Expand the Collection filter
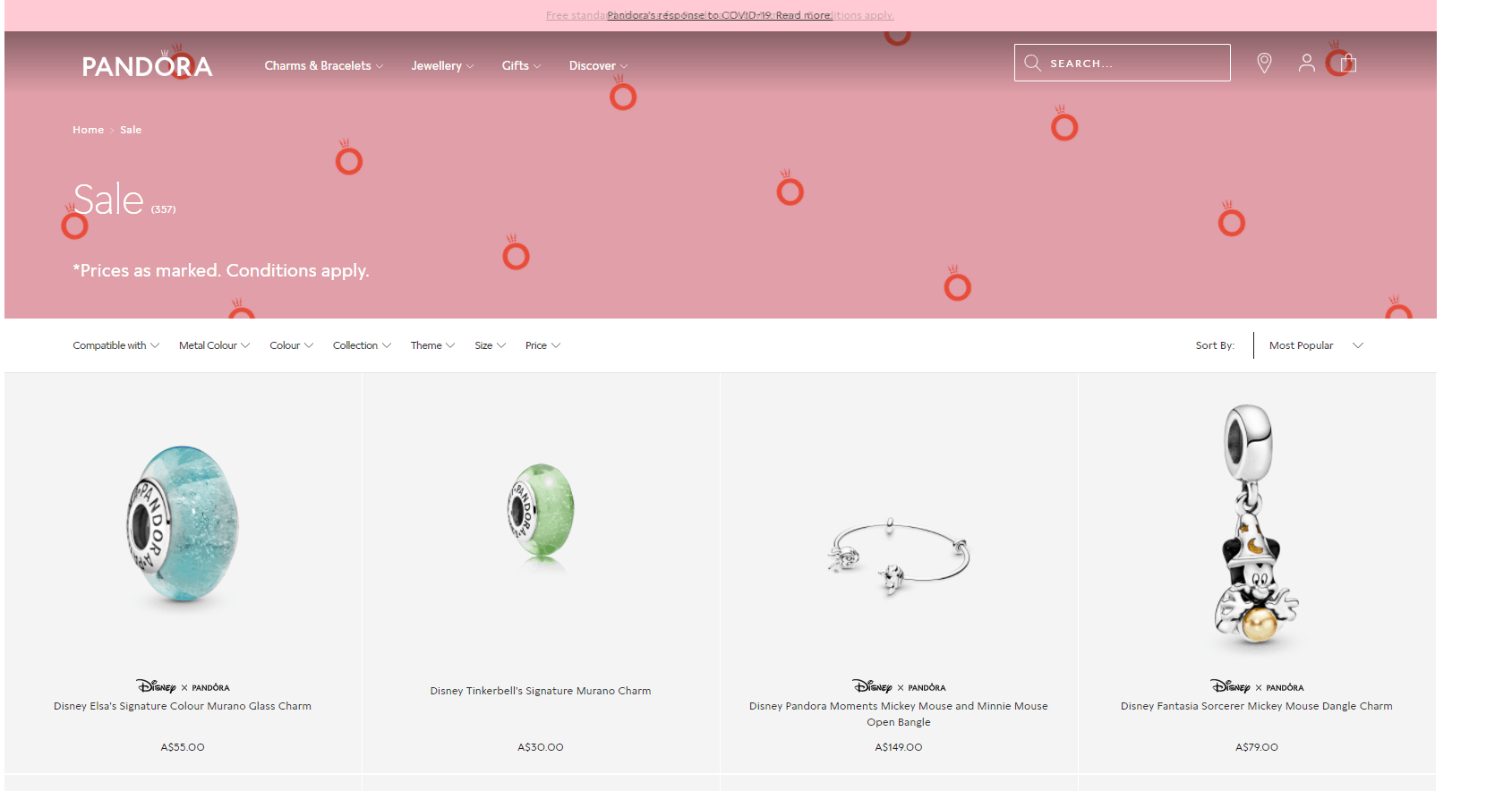The image size is (1512, 791). point(362,345)
